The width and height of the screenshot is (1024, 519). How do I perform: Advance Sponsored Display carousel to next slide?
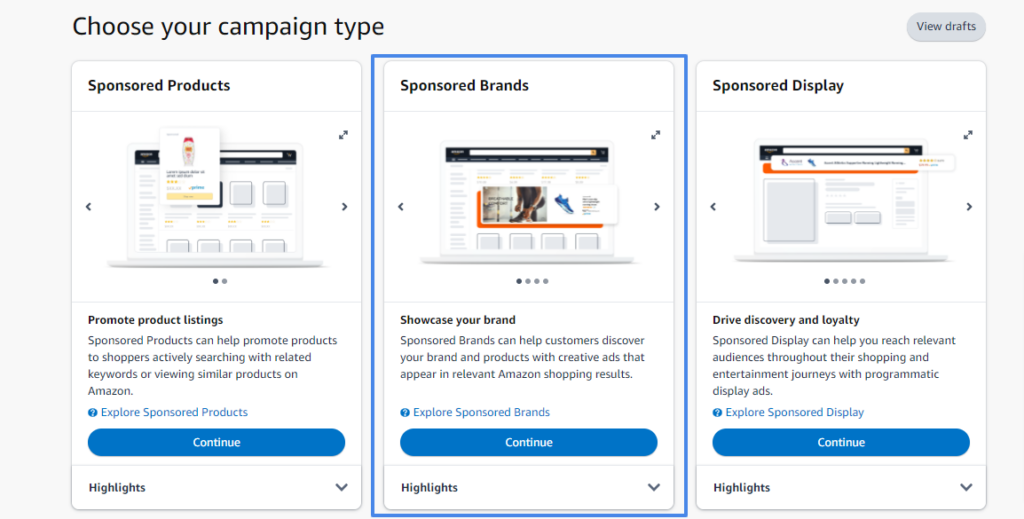tap(969, 207)
